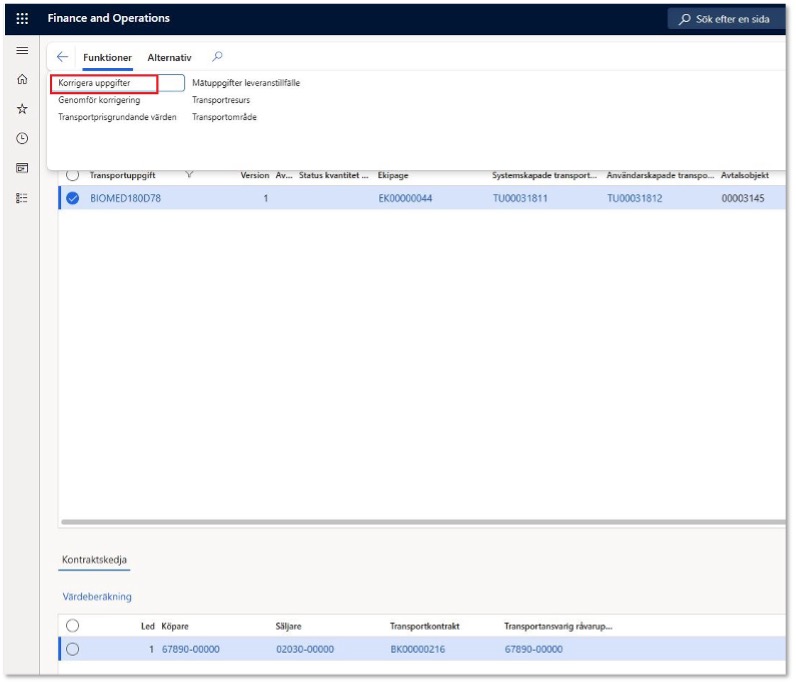Click the Köpare column header
Screen dimensions: 796x684
175,626
